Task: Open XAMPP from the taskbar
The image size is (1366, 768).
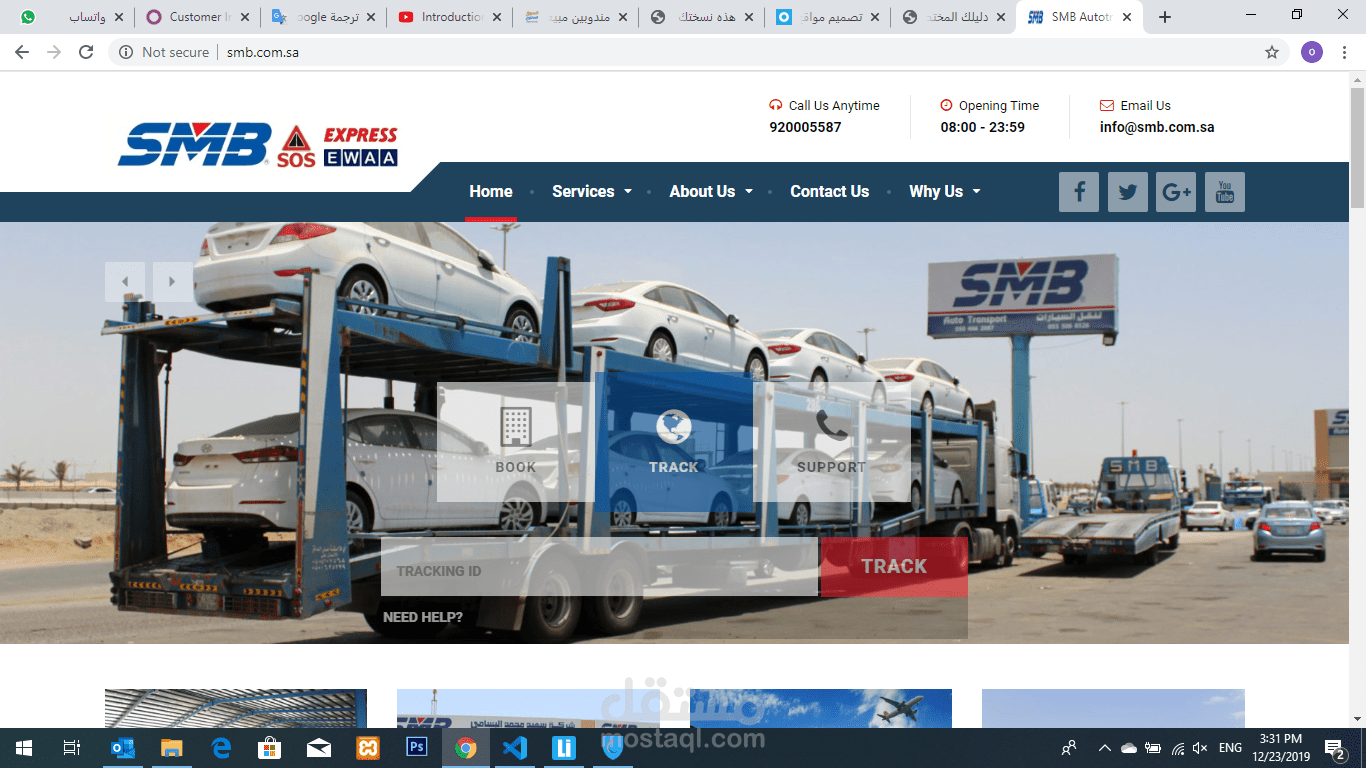Action: (368, 748)
